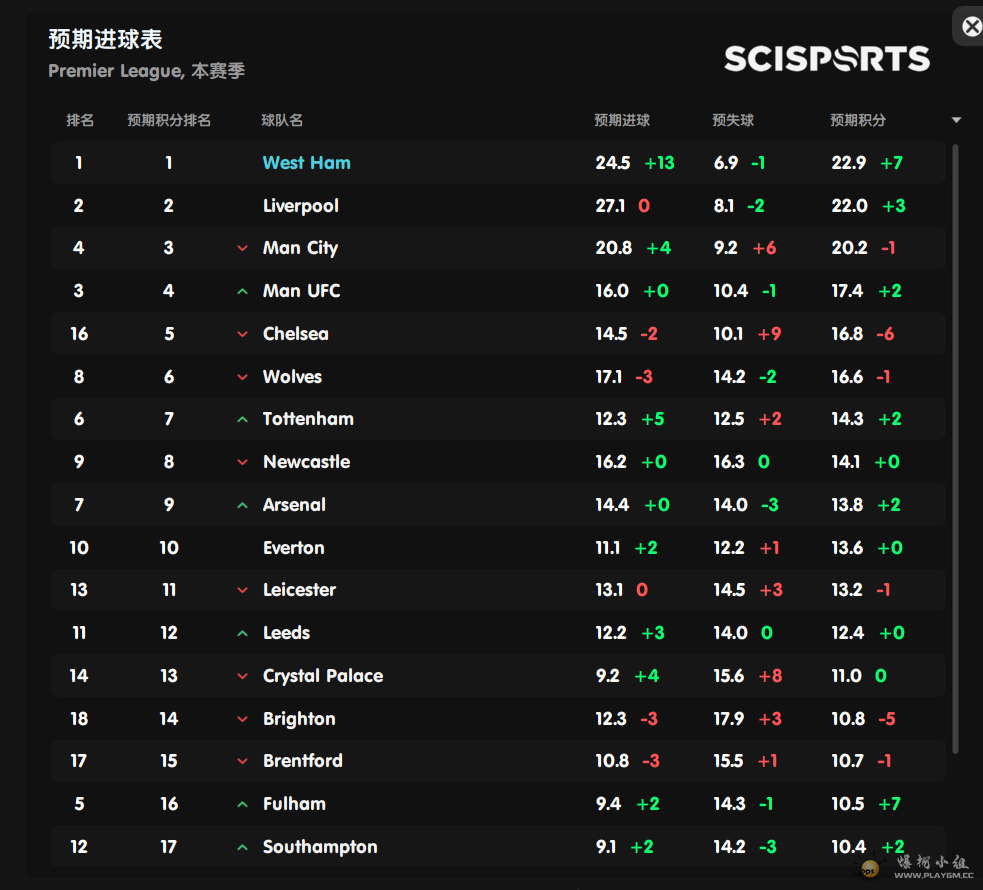This screenshot has height=890, width=983.
Task: Click Man UFC's green up arrow
Action: coord(242,291)
